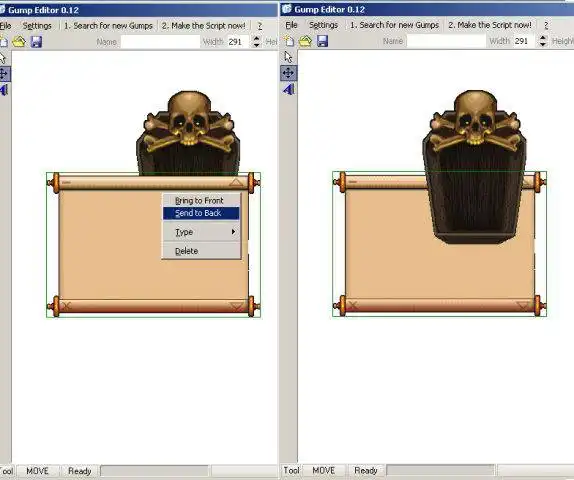574x480 pixels.
Task: Click 'Search for new Gumps' in right window
Action: 394,25
